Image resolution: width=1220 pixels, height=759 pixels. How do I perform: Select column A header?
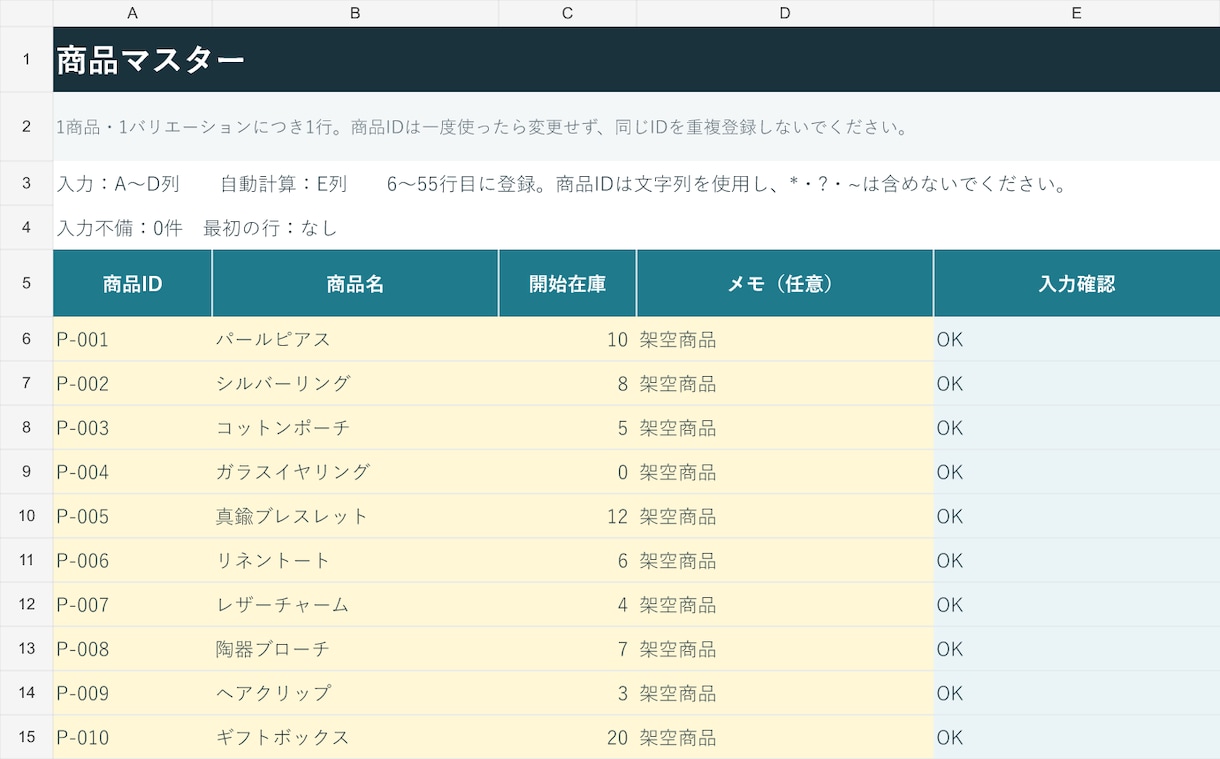(133, 13)
